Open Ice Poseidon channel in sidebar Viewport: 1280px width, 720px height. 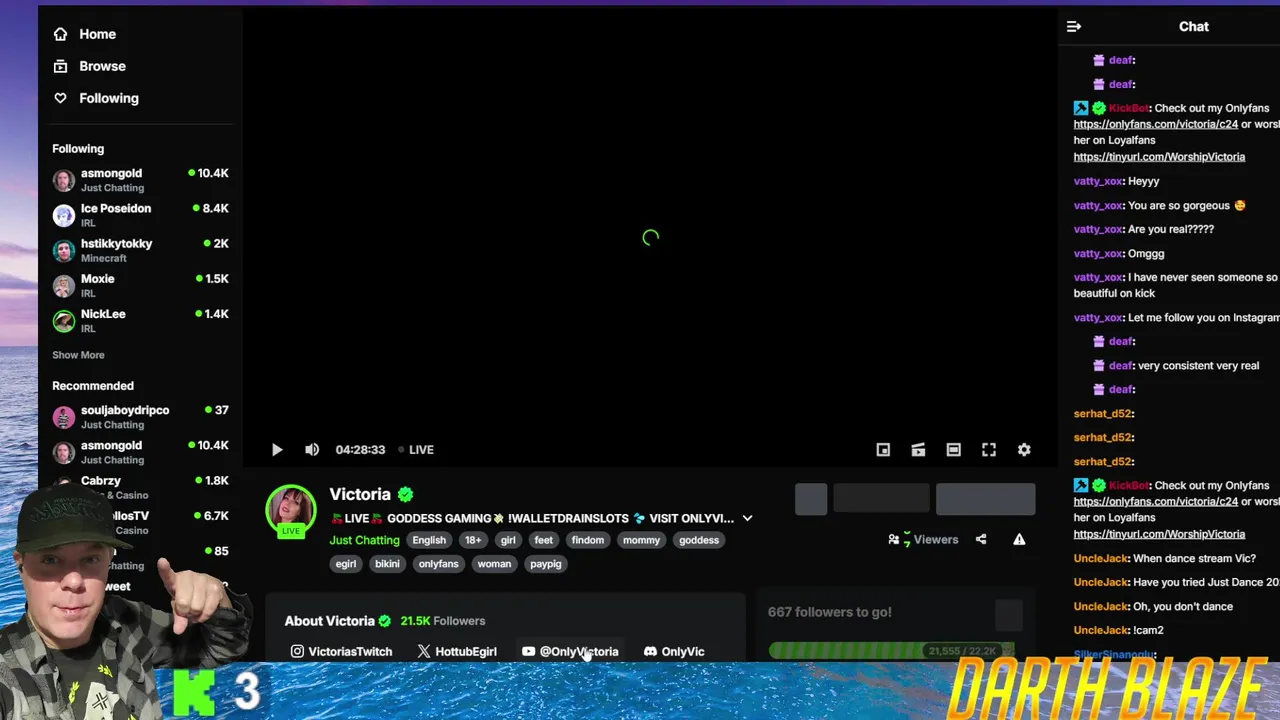point(140,215)
